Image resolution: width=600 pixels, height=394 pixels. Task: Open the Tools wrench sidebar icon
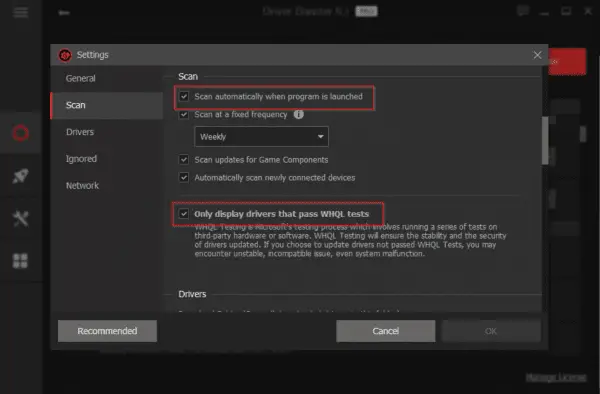click(x=21, y=218)
